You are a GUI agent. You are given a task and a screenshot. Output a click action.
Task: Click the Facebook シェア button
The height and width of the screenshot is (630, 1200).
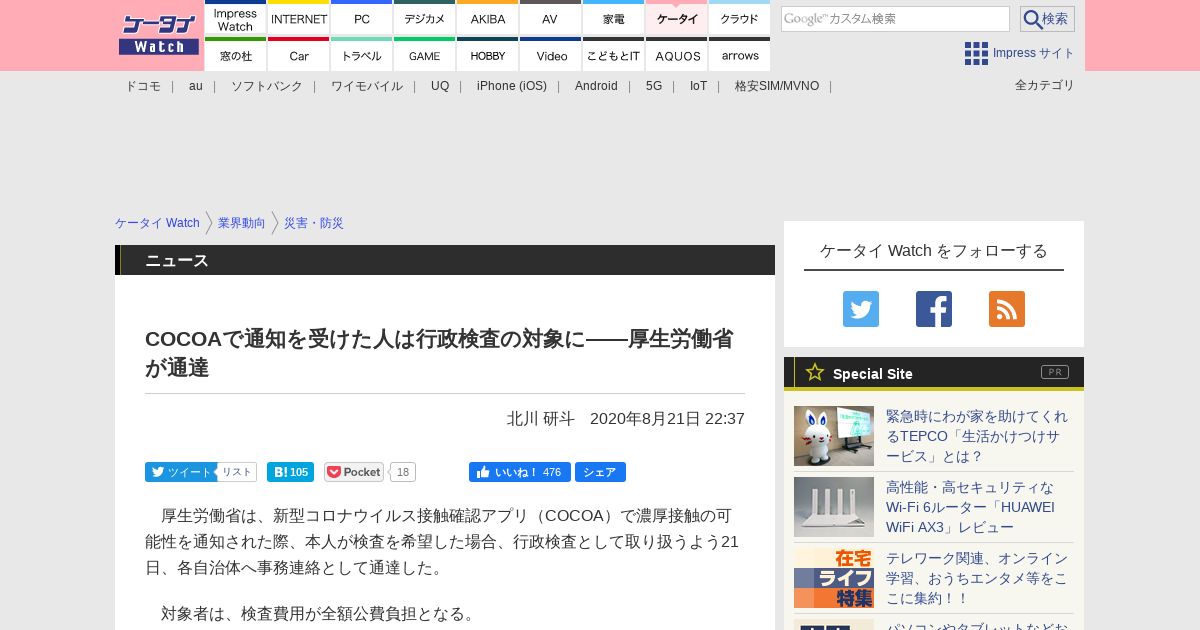[600, 472]
